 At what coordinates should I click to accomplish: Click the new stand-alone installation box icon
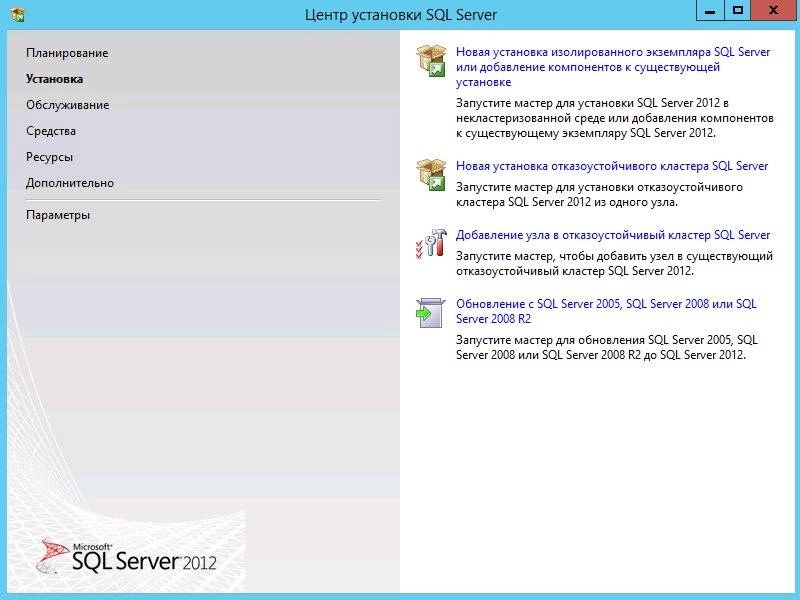point(431,60)
